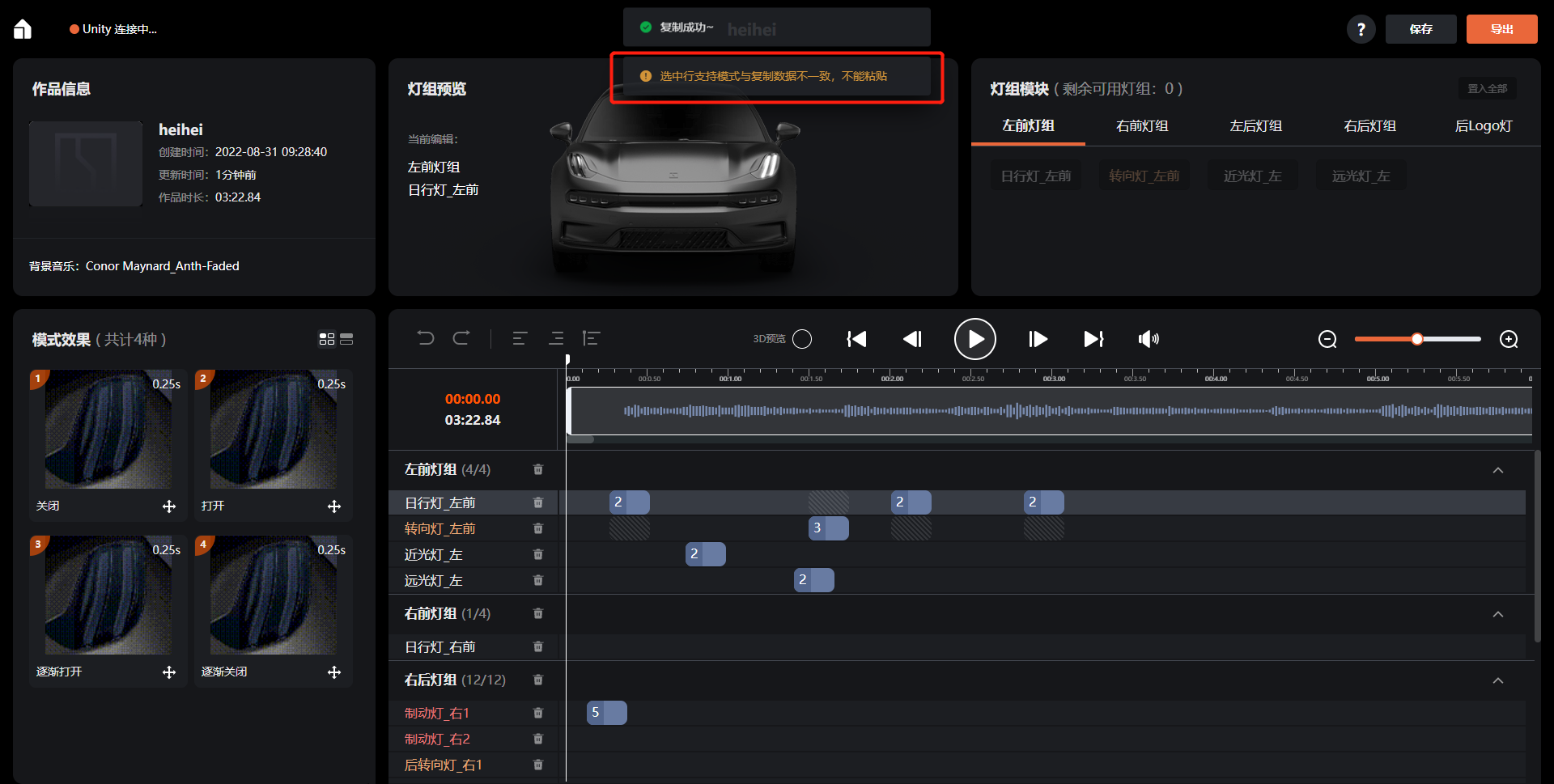Image resolution: width=1554 pixels, height=784 pixels.
Task: Select the 关闭 effect thumbnail
Action: point(108,430)
